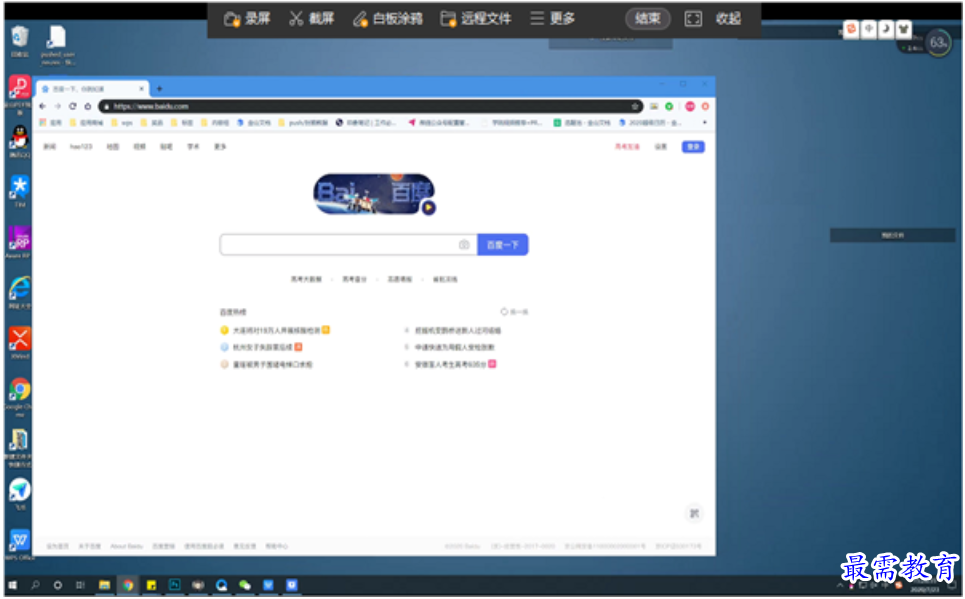965x599 pixels.
Task: Go forward in the Chrome browser
Action: point(57,107)
